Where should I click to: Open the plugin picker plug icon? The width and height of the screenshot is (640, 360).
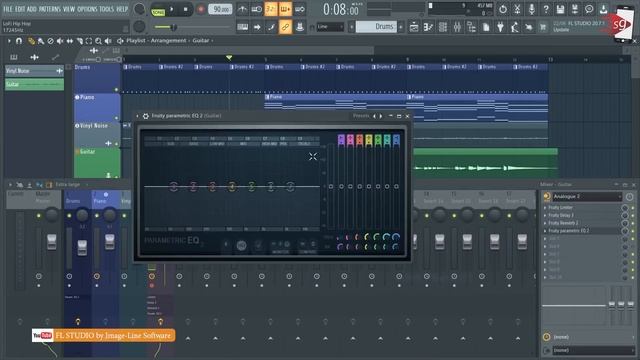(500, 27)
